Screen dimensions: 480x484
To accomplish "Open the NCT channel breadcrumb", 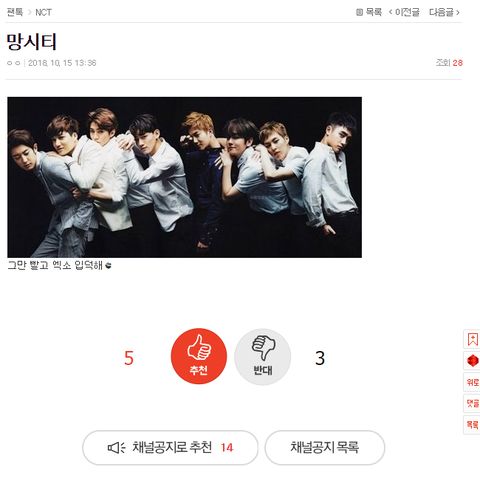I will (43, 12).
